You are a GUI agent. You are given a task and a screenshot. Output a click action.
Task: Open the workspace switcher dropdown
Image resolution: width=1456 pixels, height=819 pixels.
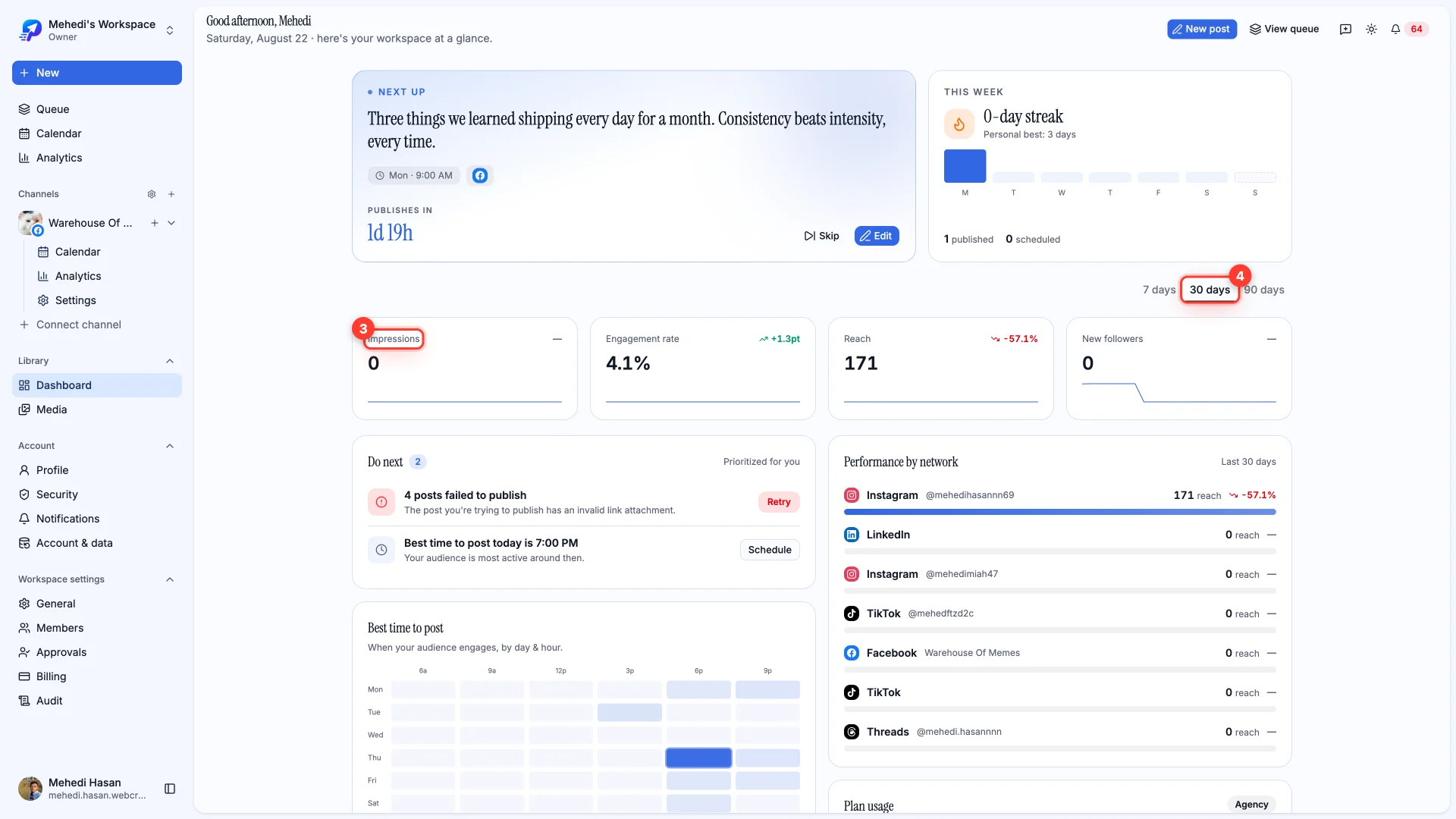pos(170,30)
